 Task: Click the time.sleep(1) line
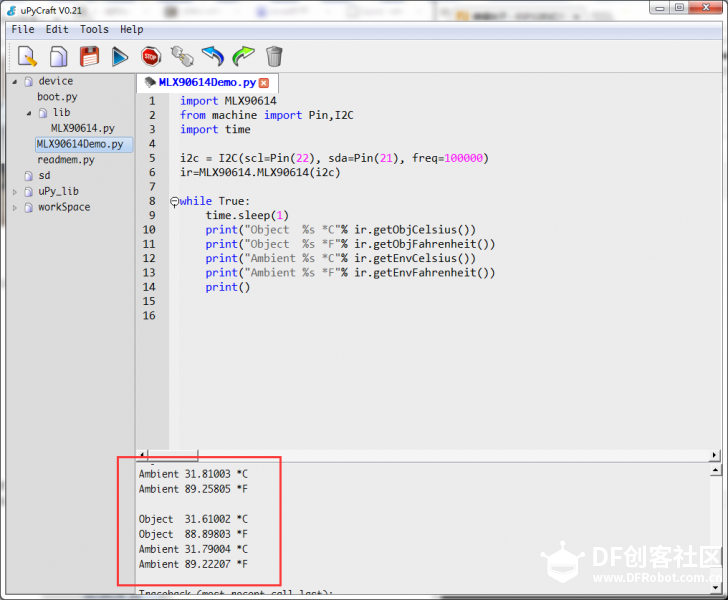pyautogui.click(x=247, y=215)
